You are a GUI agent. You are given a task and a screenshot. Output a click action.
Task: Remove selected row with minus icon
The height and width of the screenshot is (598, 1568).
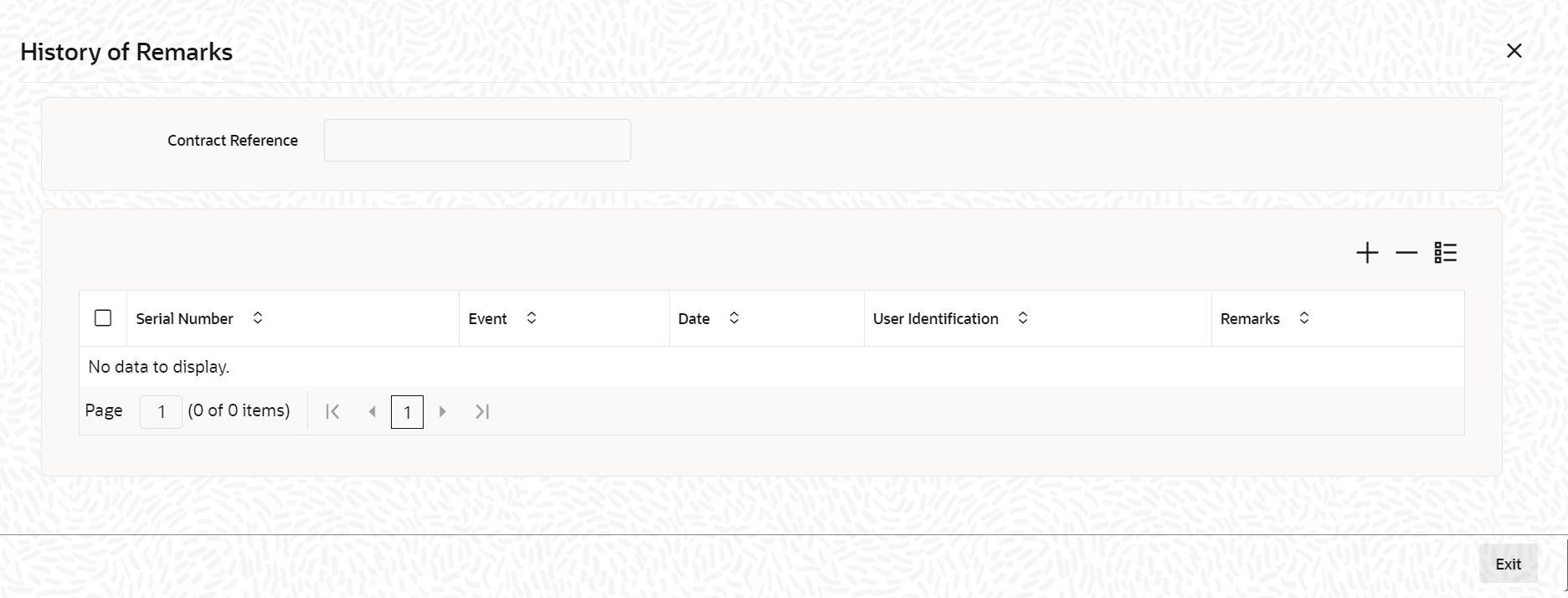[x=1406, y=253]
